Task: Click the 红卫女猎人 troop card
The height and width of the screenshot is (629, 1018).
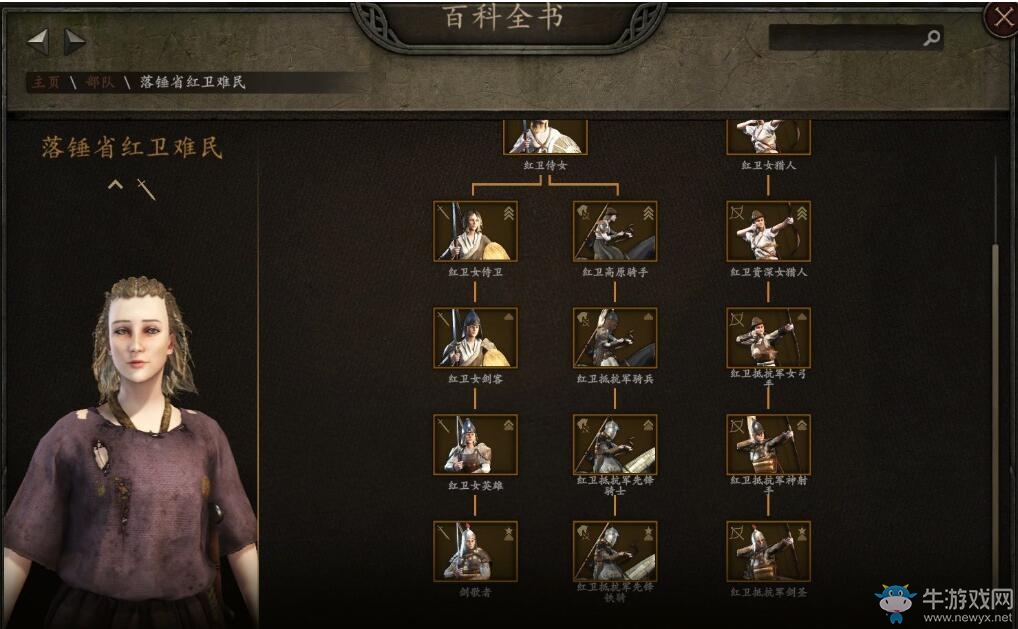Action: click(768, 137)
